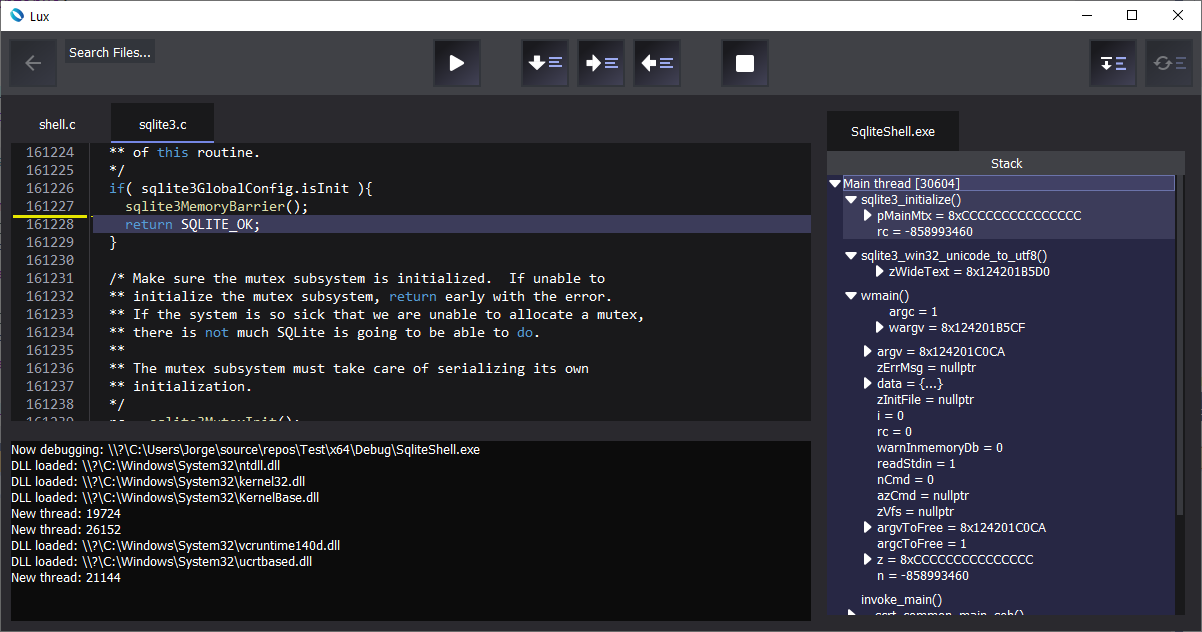Screen dimensions: 1202x632
Task: Select the argc = 1 row
Action: click(x=913, y=312)
